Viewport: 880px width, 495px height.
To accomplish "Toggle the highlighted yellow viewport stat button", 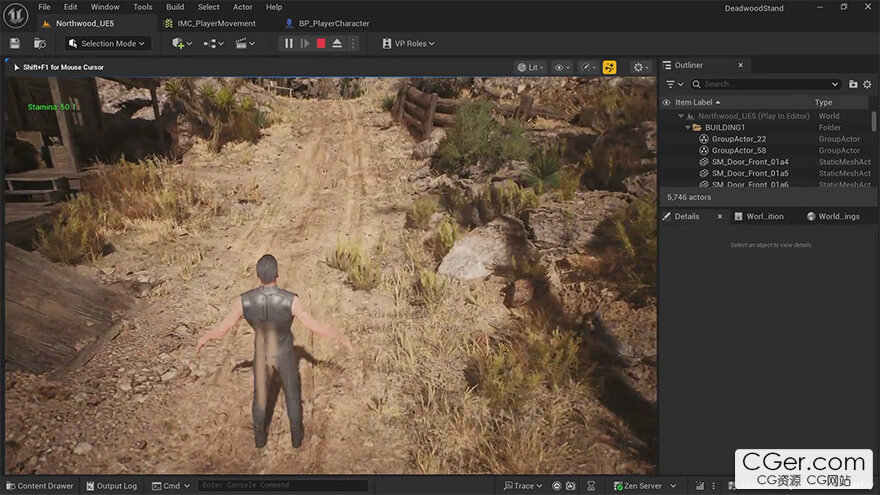I will pos(609,67).
